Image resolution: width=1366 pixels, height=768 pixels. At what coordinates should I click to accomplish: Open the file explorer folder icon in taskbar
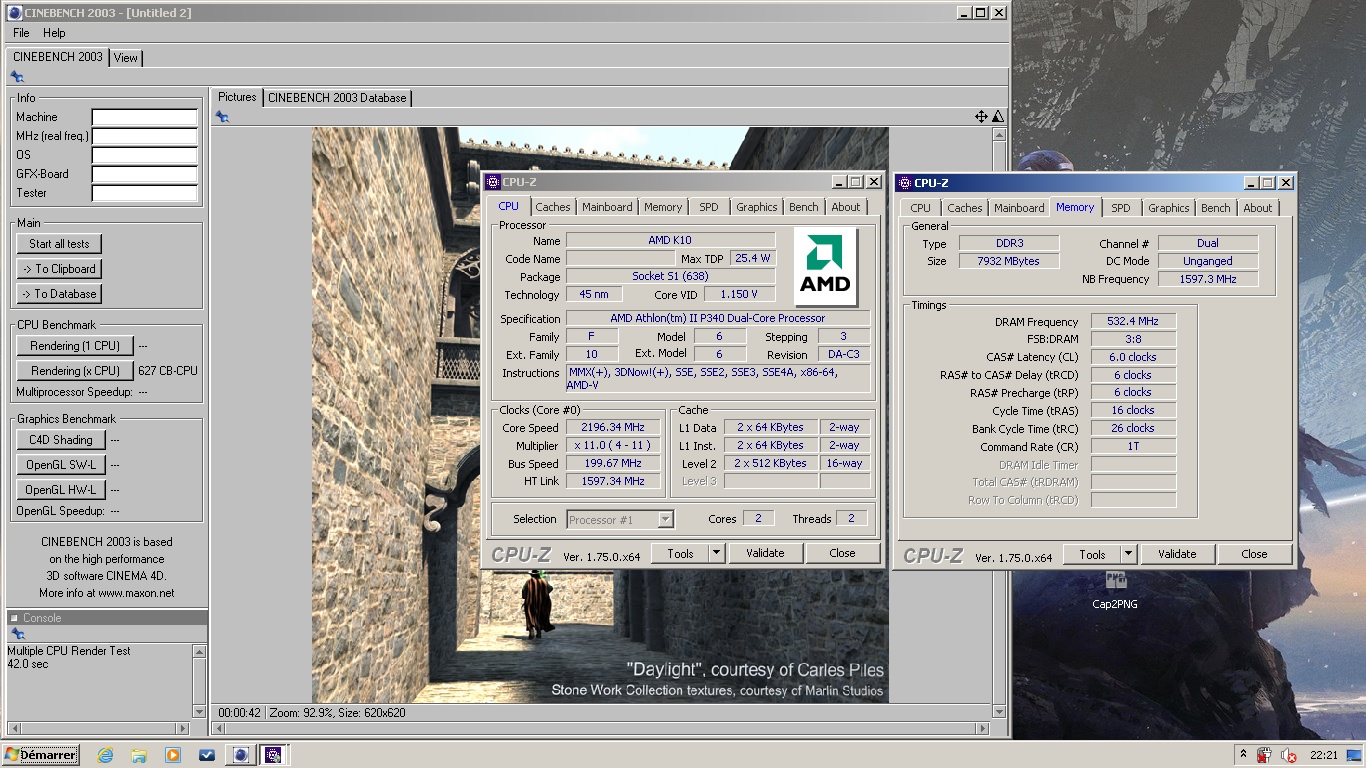click(x=139, y=755)
